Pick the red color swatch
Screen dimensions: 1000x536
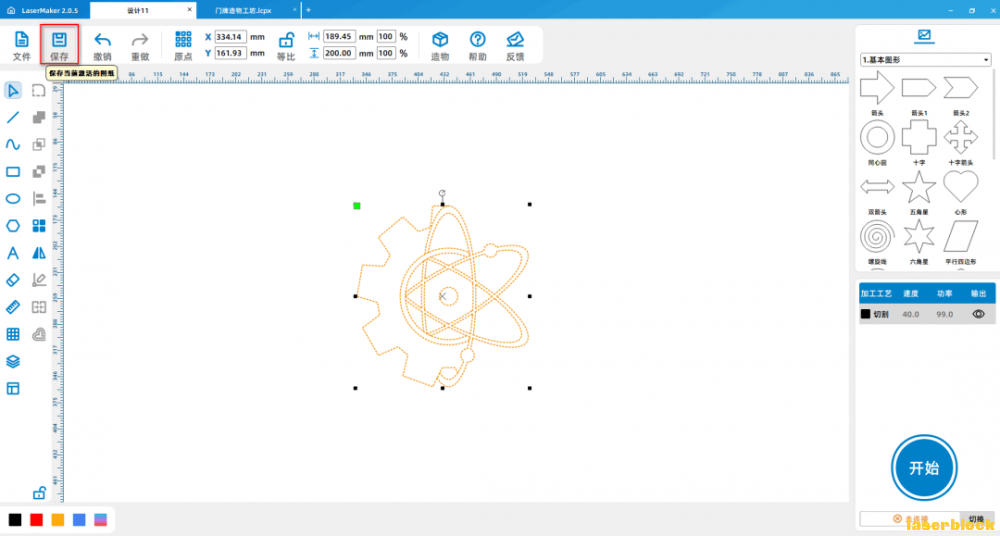point(36,519)
